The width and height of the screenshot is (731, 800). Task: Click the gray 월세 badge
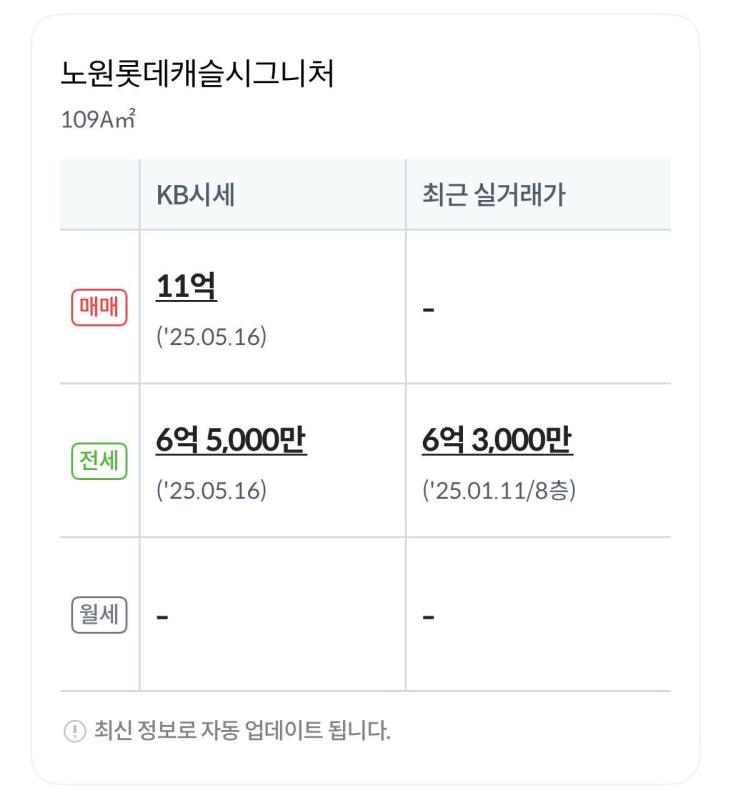pyautogui.click(x=99, y=615)
